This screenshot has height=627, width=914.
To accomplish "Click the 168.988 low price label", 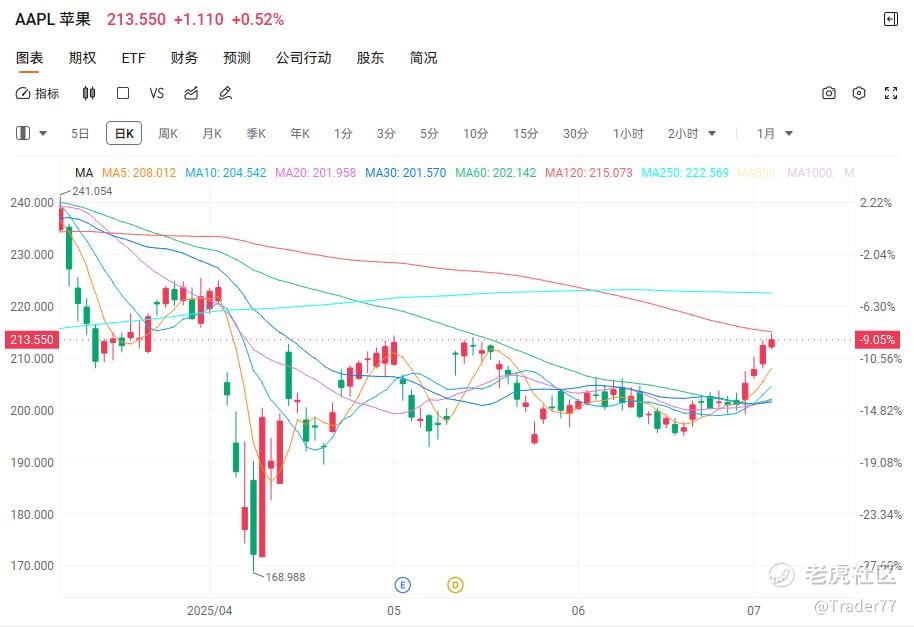I will [285, 577].
